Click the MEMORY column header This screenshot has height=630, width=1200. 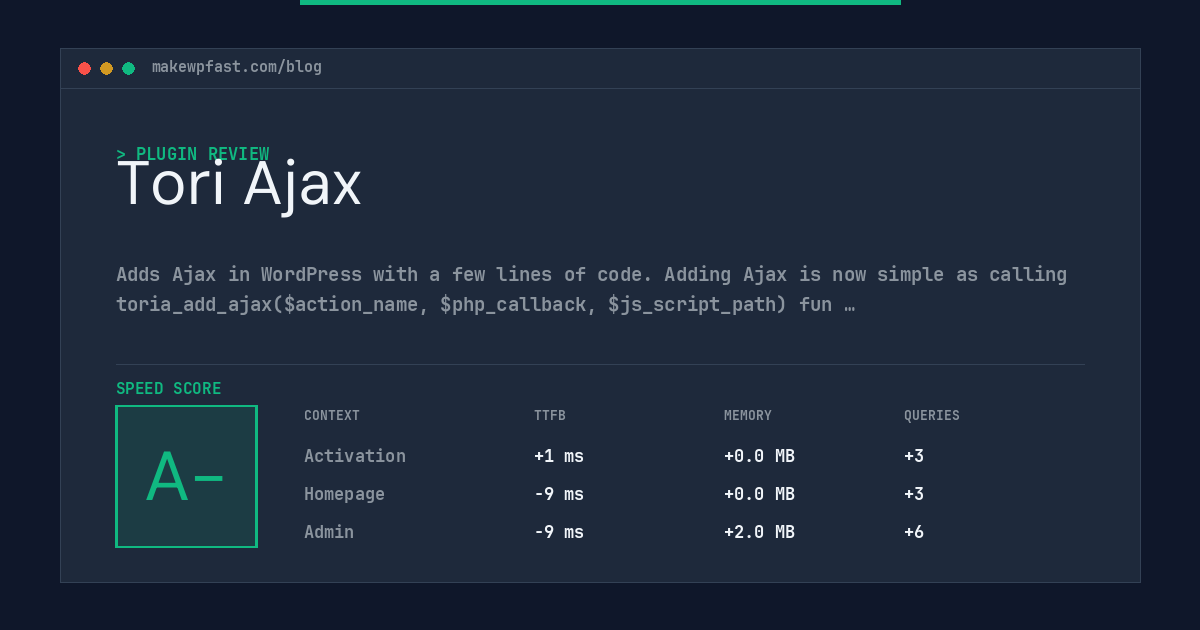pos(748,416)
